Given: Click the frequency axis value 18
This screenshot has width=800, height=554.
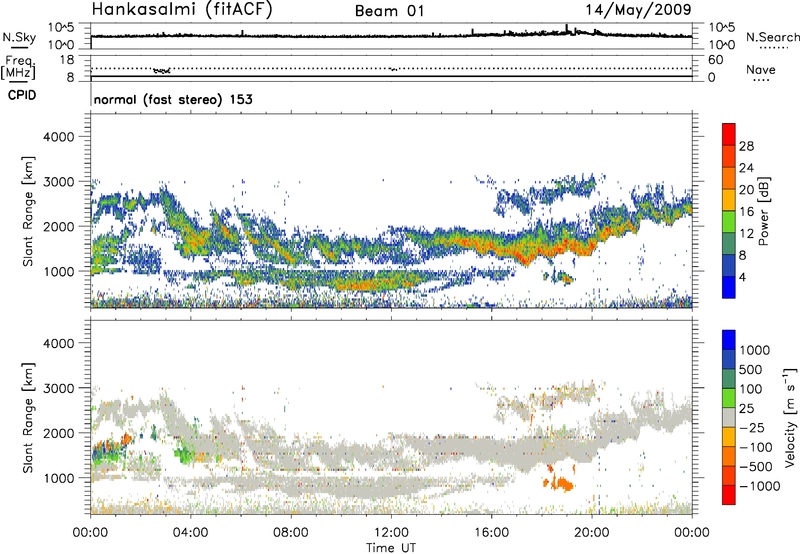Looking at the screenshot, I should [x=67, y=60].
